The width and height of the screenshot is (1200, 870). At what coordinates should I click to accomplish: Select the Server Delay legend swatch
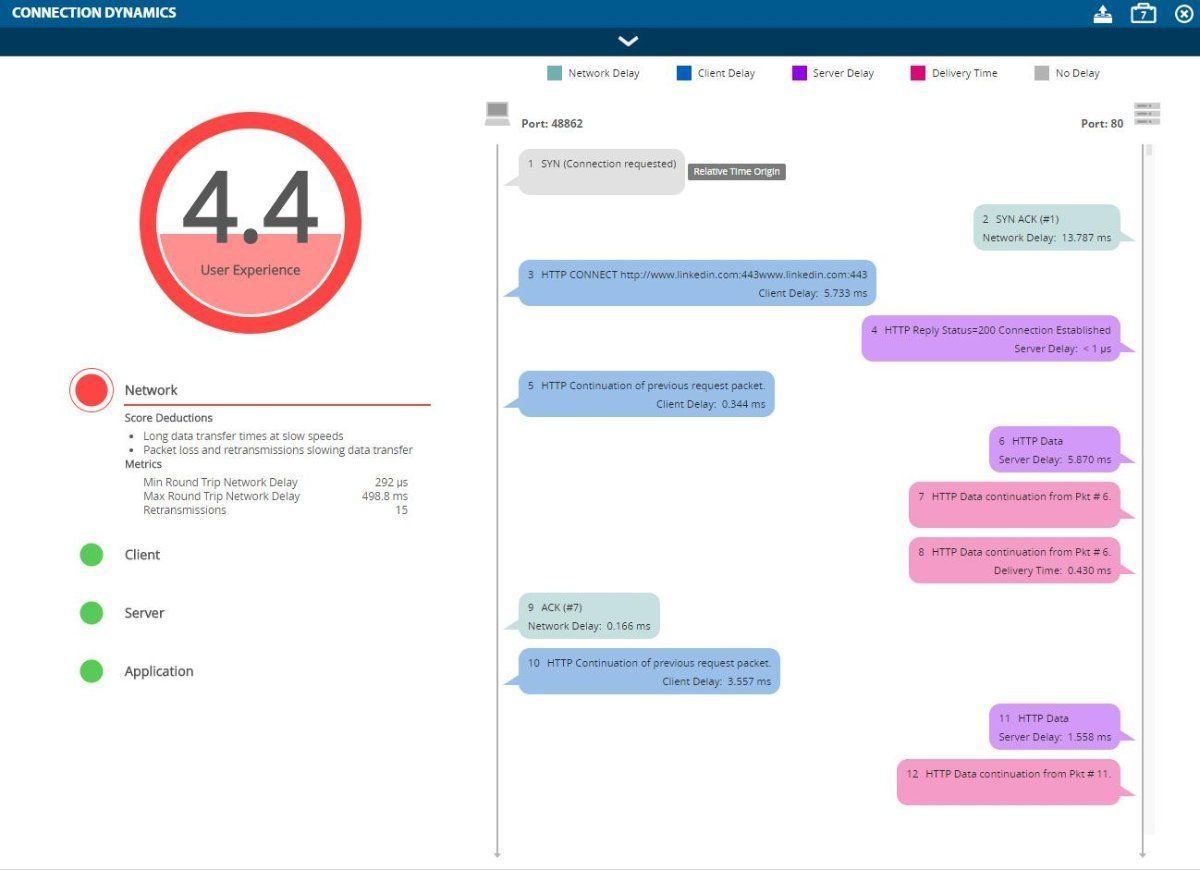tap(799, 73)
